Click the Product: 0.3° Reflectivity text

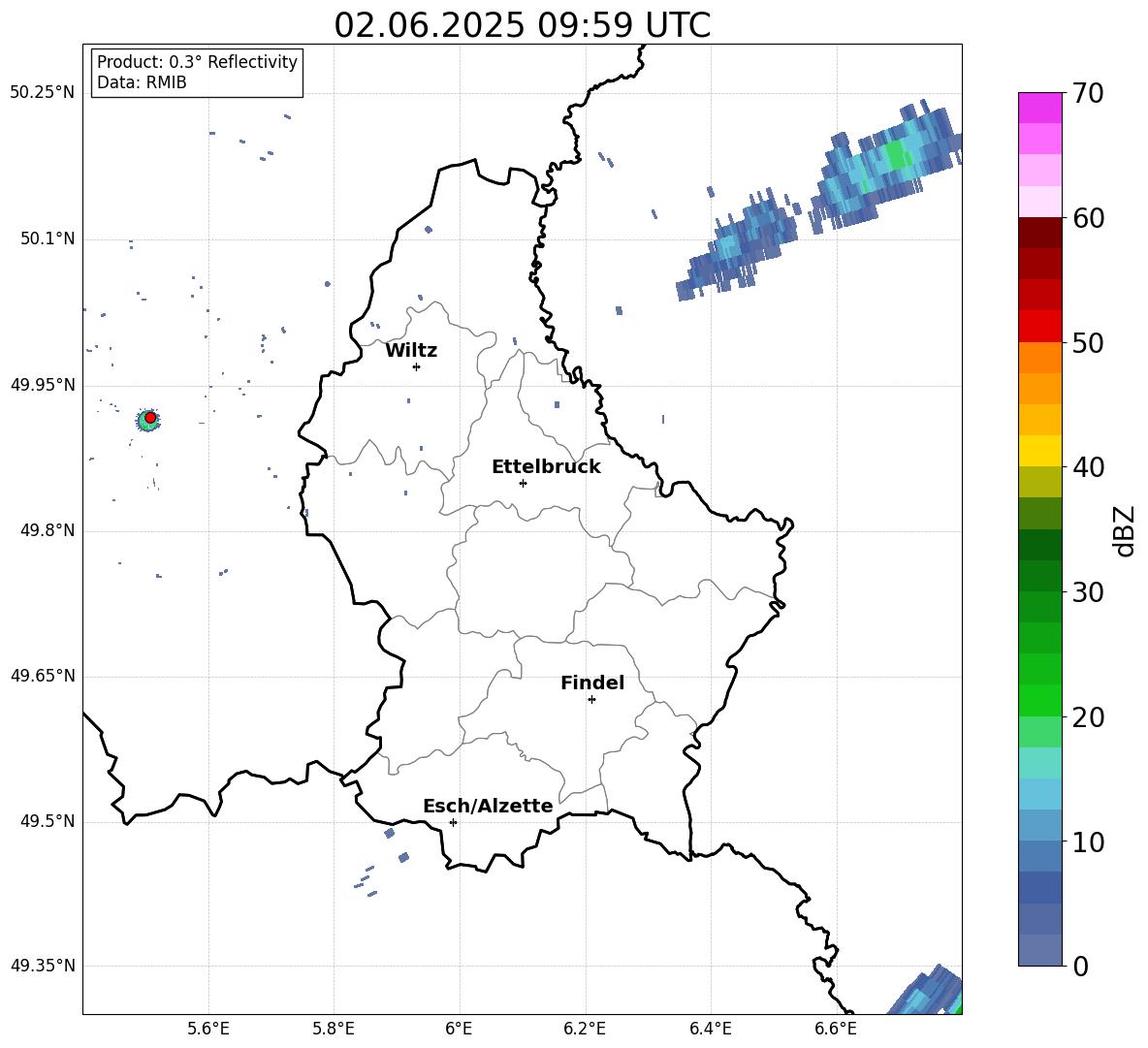tap(197, 62)
